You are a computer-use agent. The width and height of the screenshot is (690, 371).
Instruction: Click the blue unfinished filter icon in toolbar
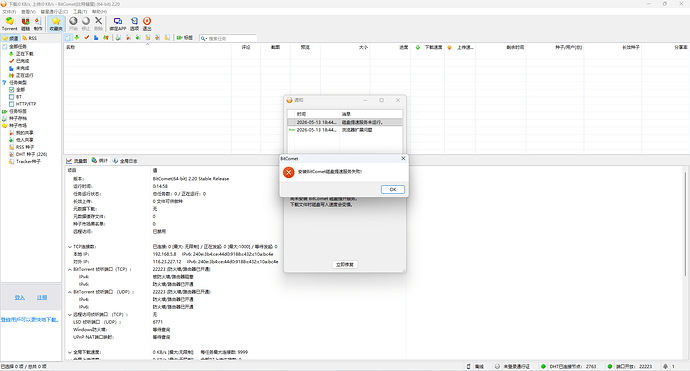96,38
